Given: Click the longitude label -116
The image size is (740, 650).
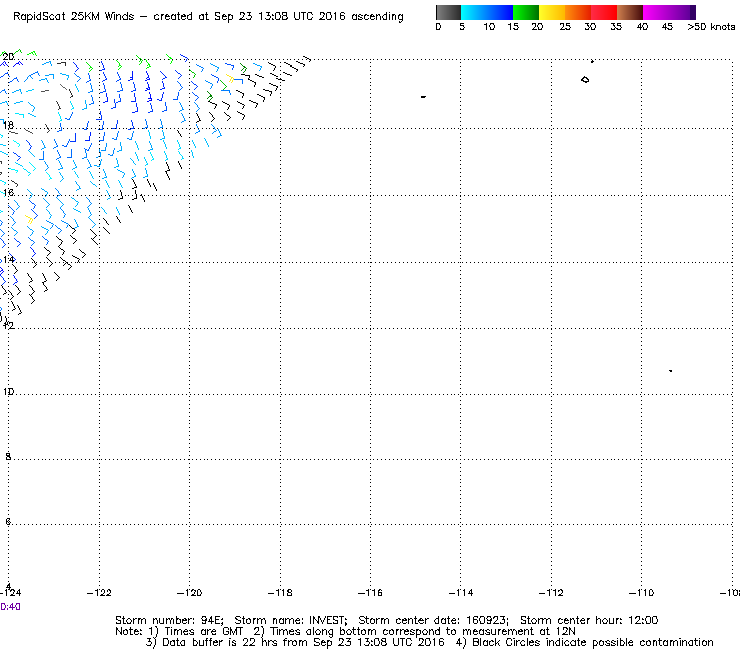Looking at the screenshot, I should (370, 593).
